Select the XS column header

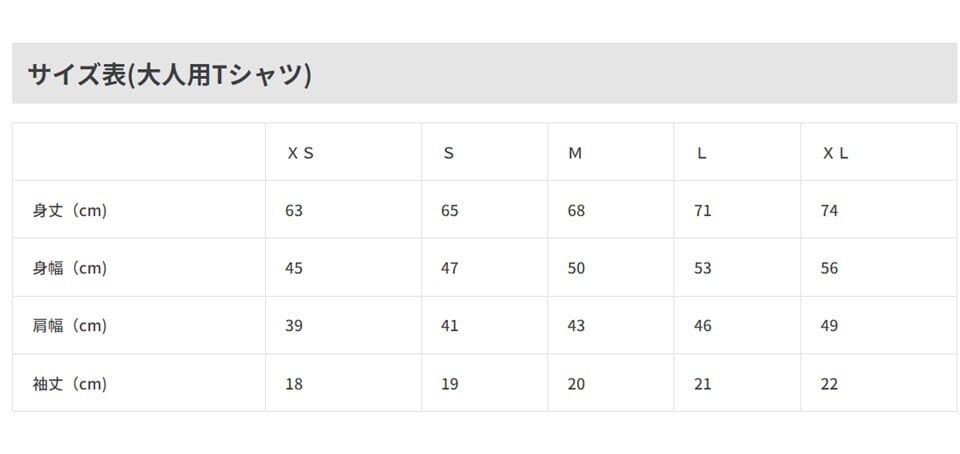click(300, 153)
